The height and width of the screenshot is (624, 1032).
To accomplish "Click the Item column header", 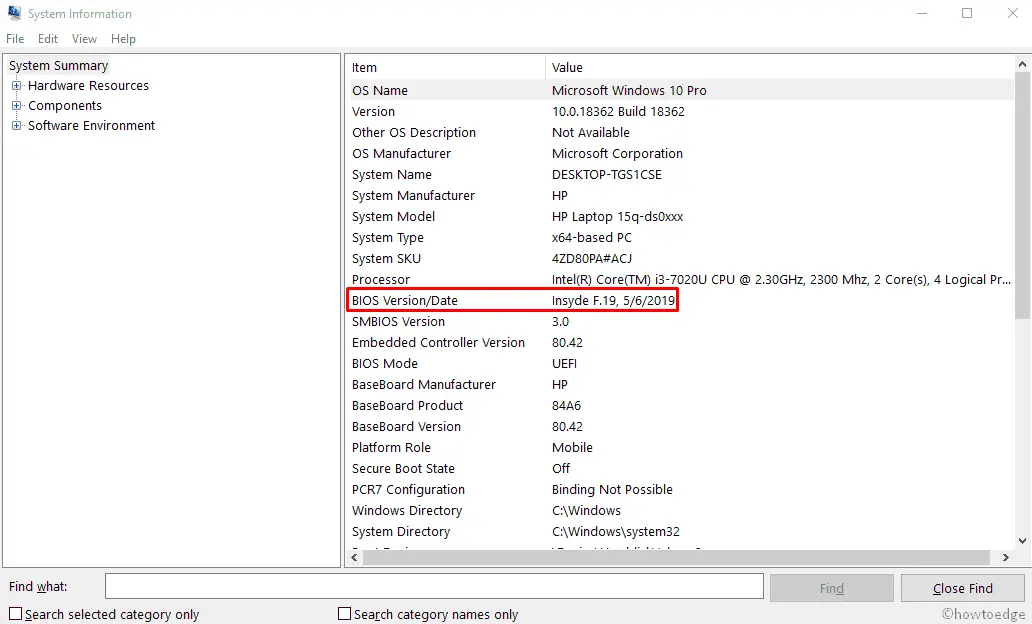I will [x=445, y=68].
